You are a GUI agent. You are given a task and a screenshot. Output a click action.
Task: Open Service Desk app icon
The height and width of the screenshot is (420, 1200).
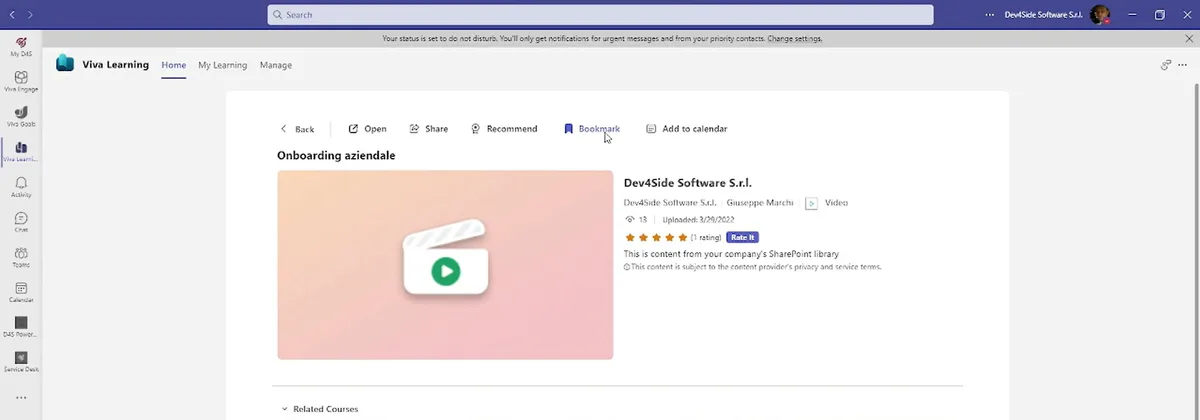tap(21, 362)
